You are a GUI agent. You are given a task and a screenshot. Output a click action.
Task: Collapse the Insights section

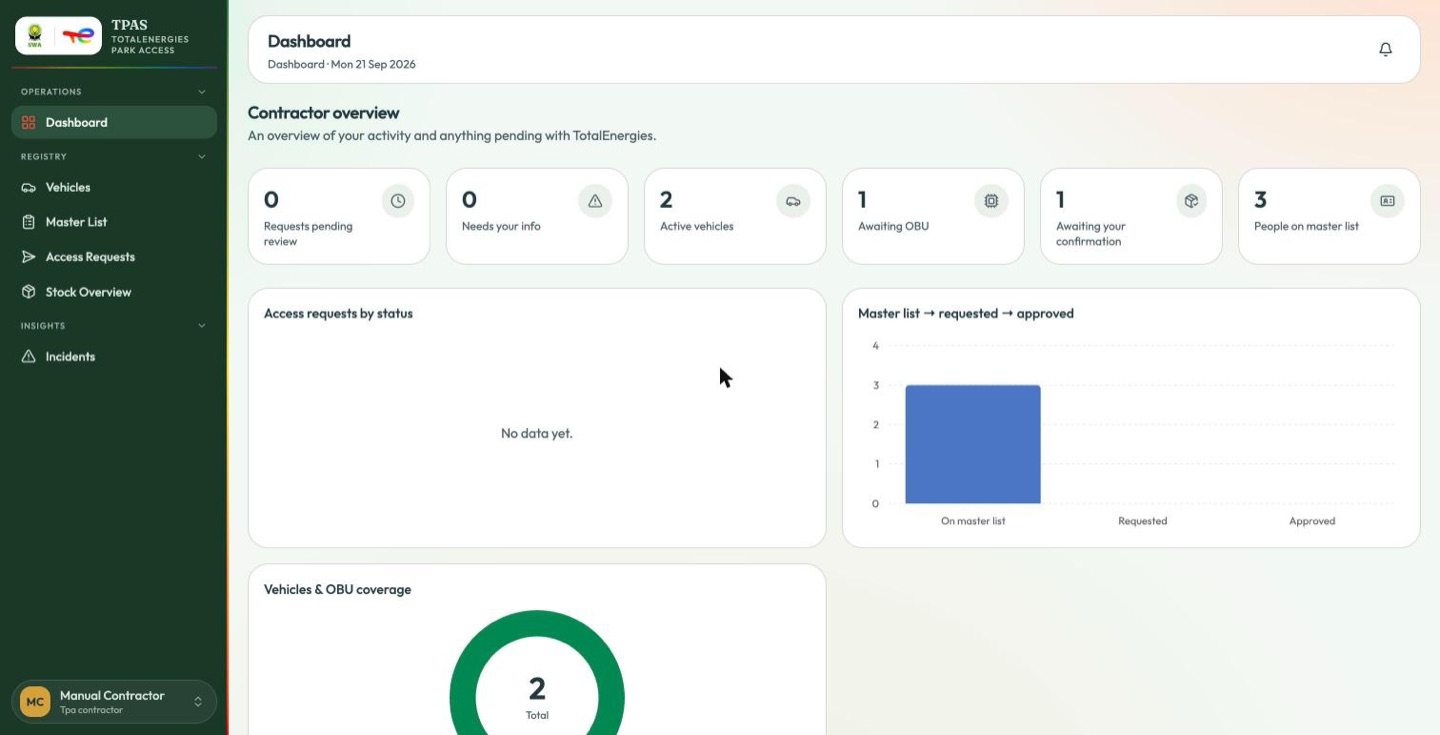(202, 326)
